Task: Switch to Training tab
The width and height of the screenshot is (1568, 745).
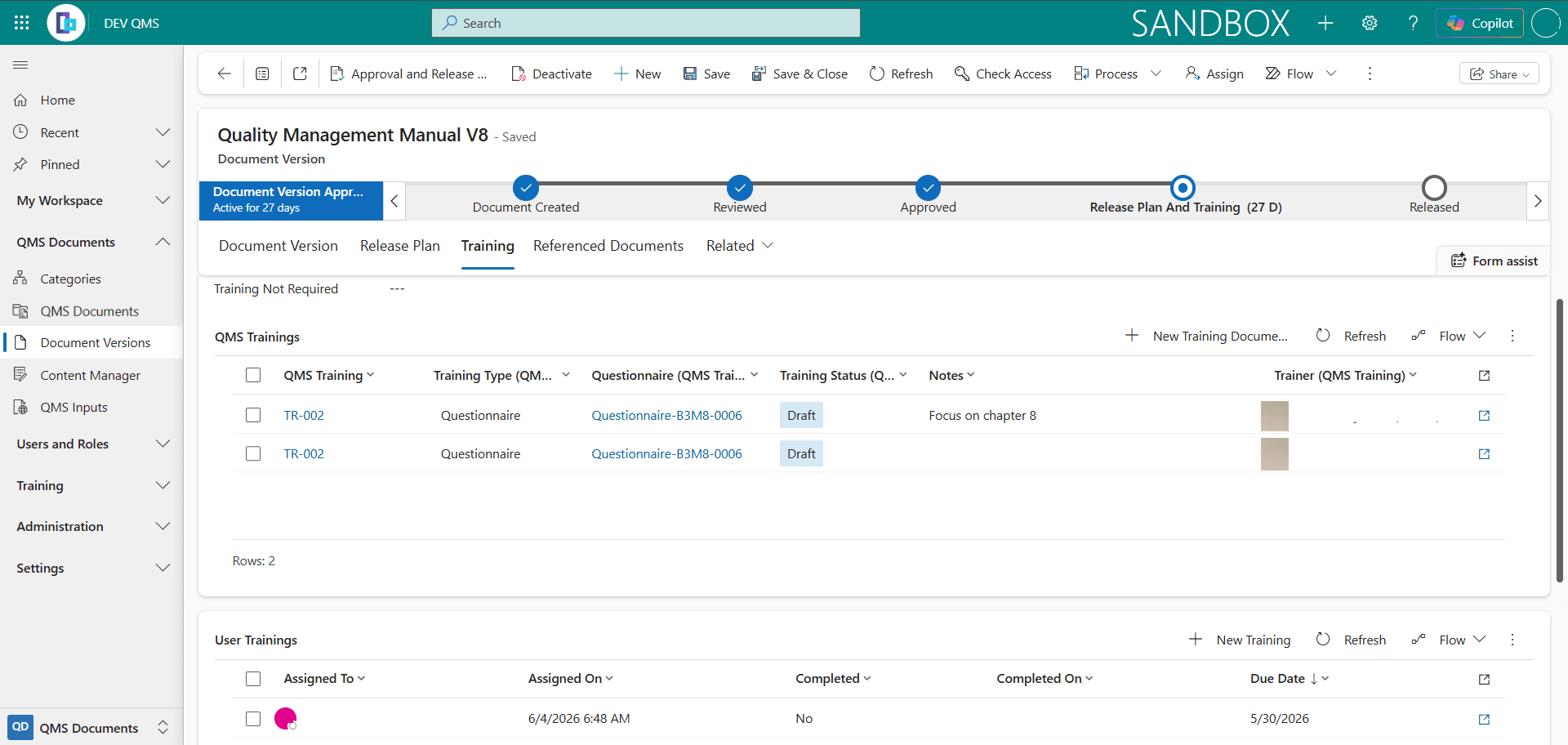Action: [488, 246]
